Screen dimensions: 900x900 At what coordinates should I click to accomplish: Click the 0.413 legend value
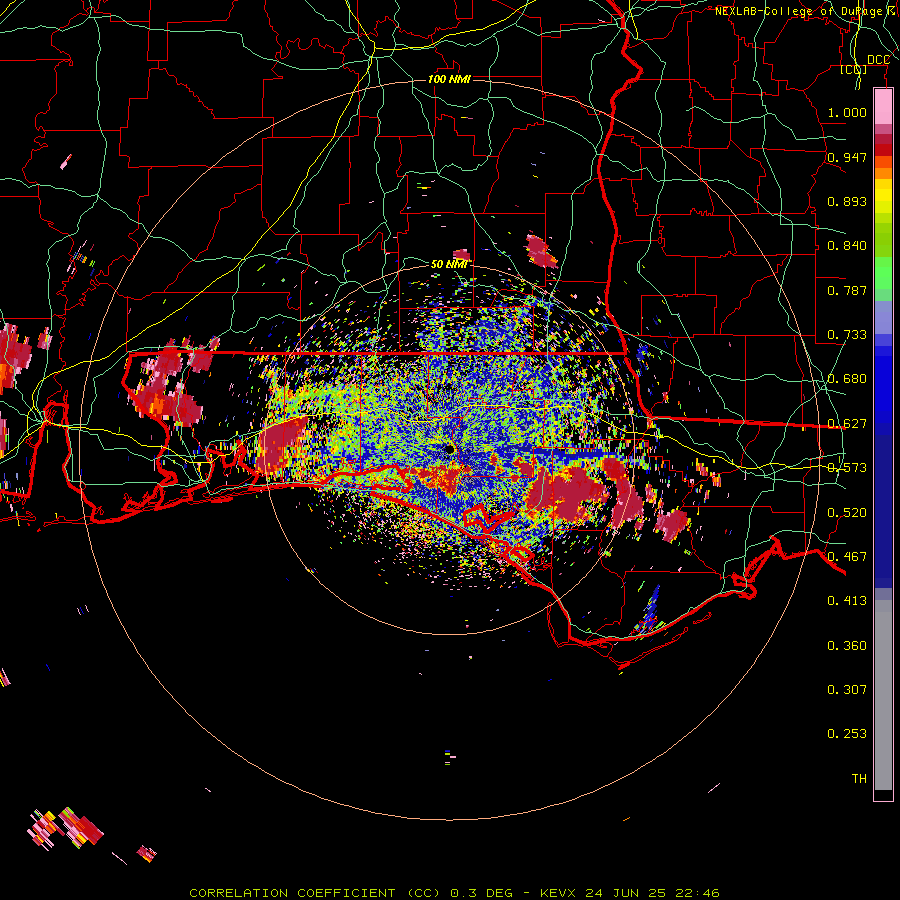(x=847, y=601)
